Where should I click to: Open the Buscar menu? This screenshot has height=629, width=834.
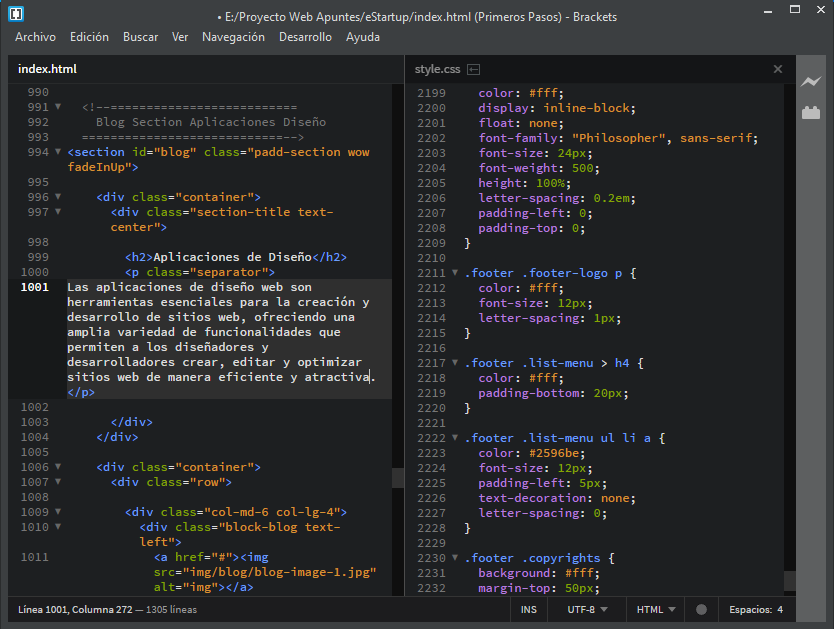click(x=140, y=37)
